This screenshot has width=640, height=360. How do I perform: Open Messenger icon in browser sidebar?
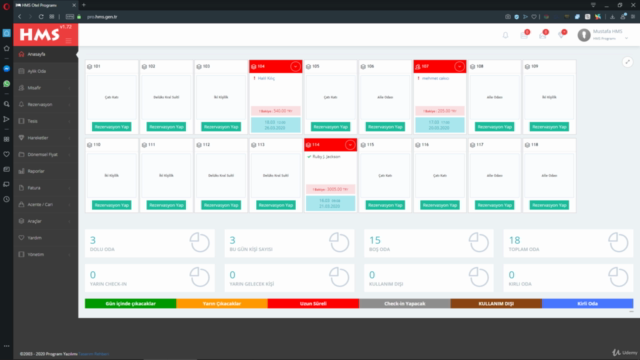(7, 69)
